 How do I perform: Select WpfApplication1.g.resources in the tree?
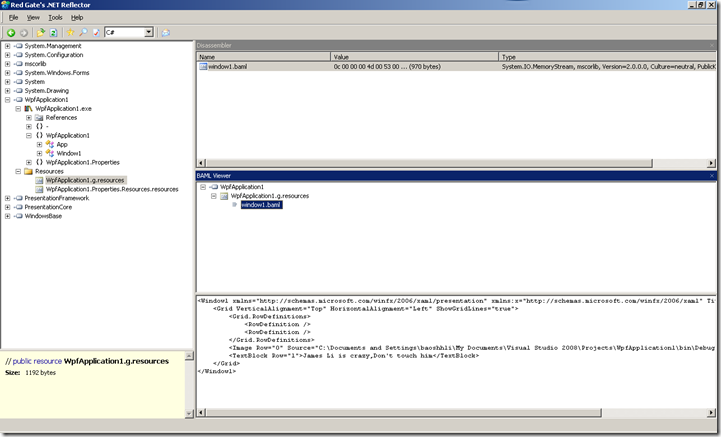point(85,180)
